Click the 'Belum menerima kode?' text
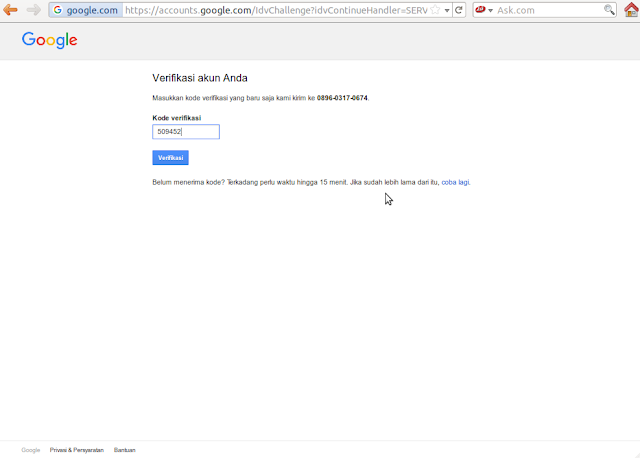The width and height of the screenshot is (640, 458). pyautogui.click(x=189, y=182)
